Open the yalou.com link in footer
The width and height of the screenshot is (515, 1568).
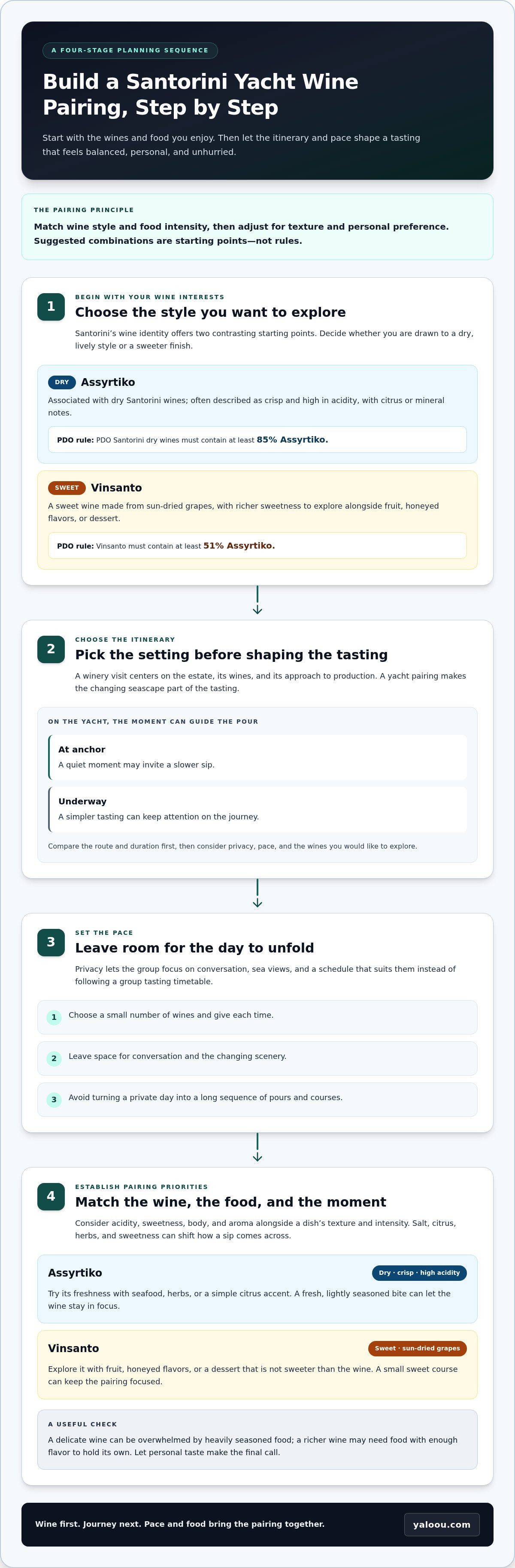(442, 1524)
